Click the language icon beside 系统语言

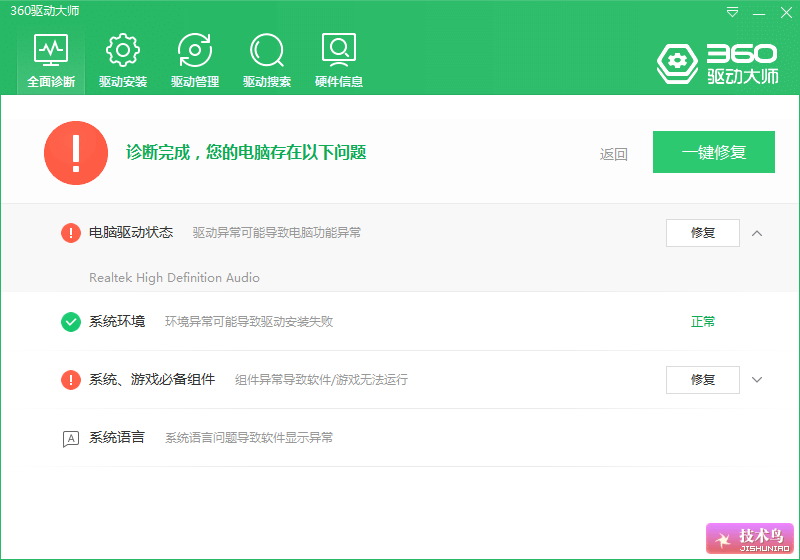click(71, 439)
